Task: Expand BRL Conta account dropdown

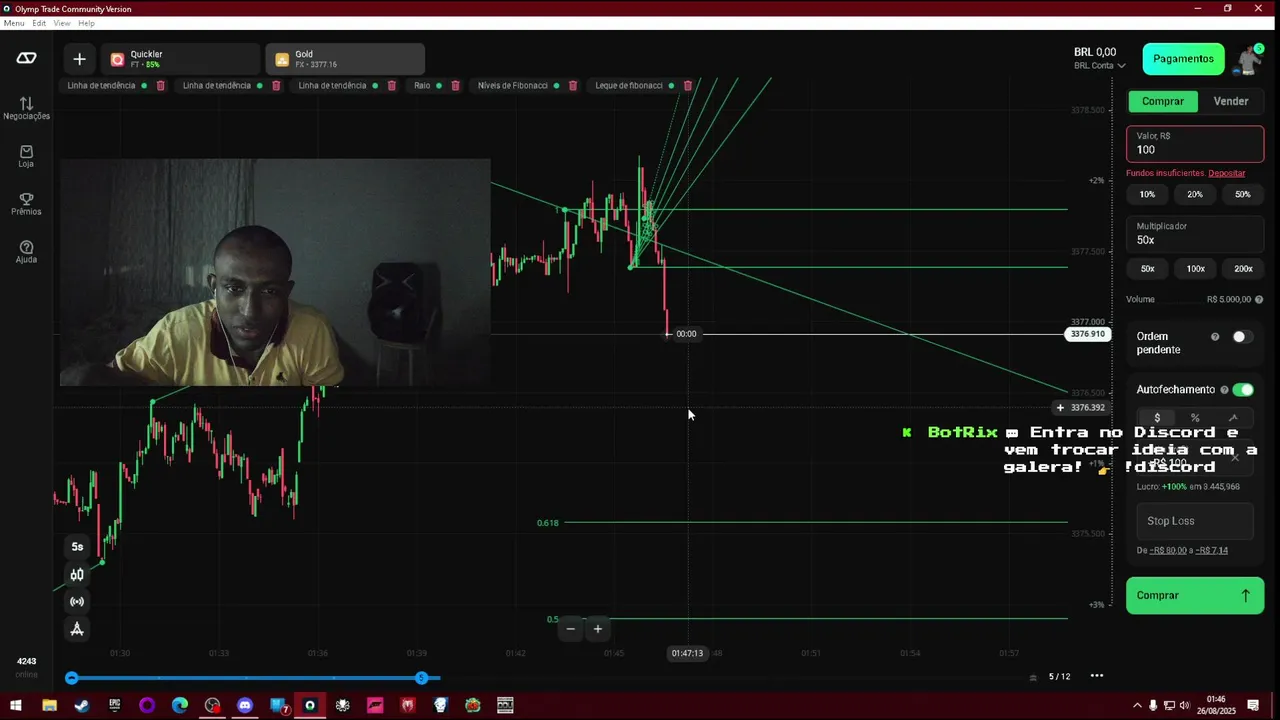Action: coord(1100,66)
